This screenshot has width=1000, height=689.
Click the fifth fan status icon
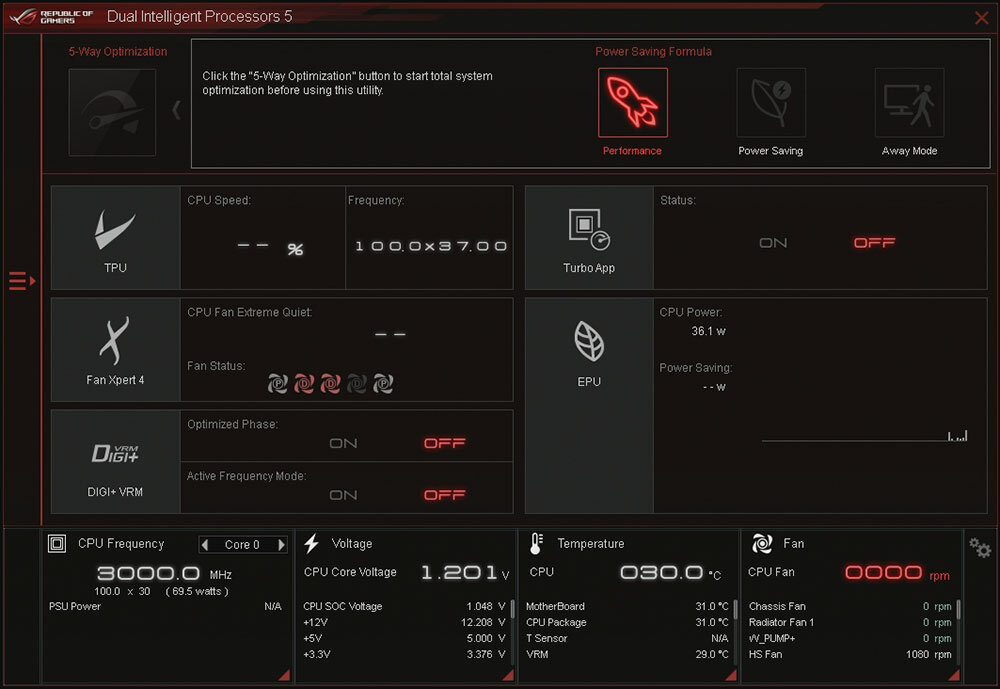[383, 383]
